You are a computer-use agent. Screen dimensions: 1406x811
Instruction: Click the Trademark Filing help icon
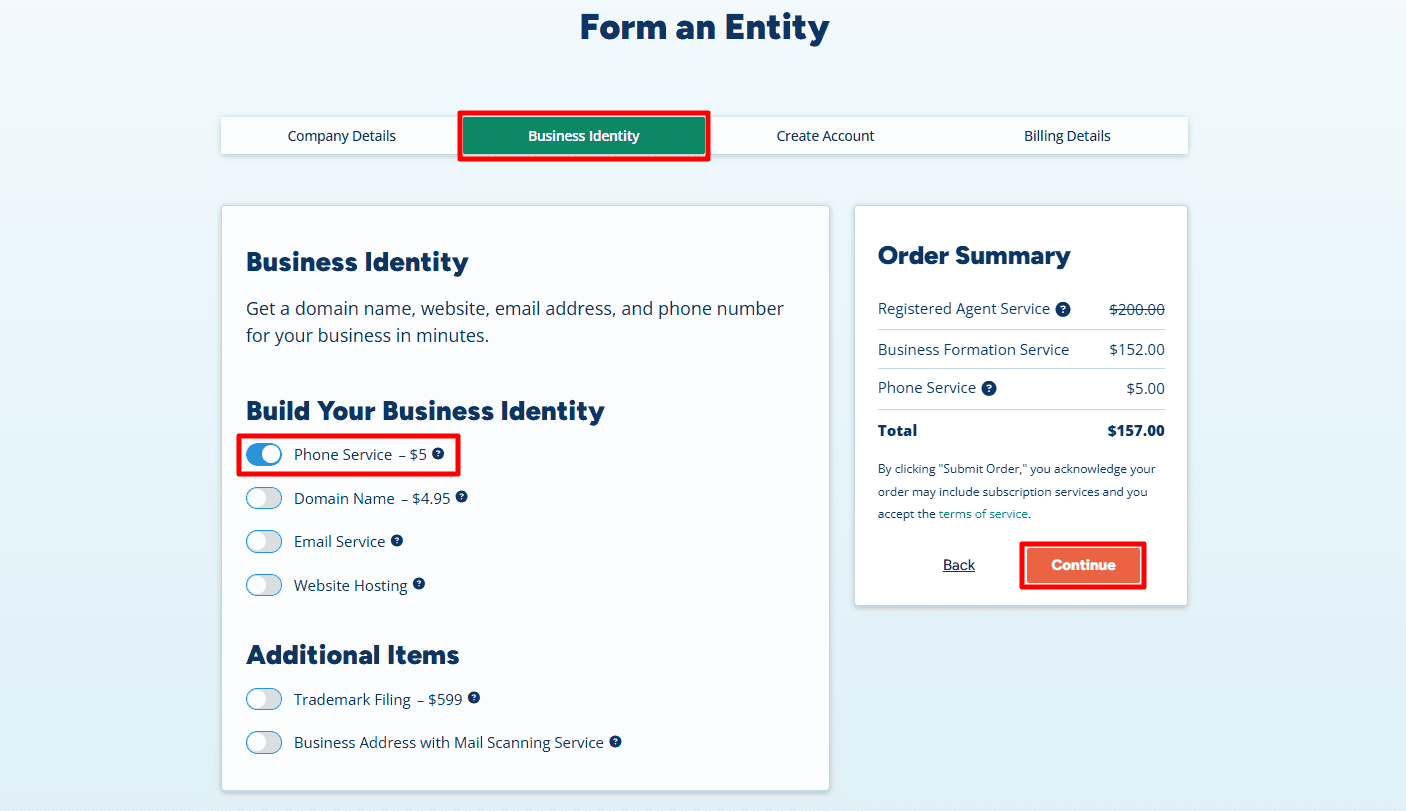(474, 698)
